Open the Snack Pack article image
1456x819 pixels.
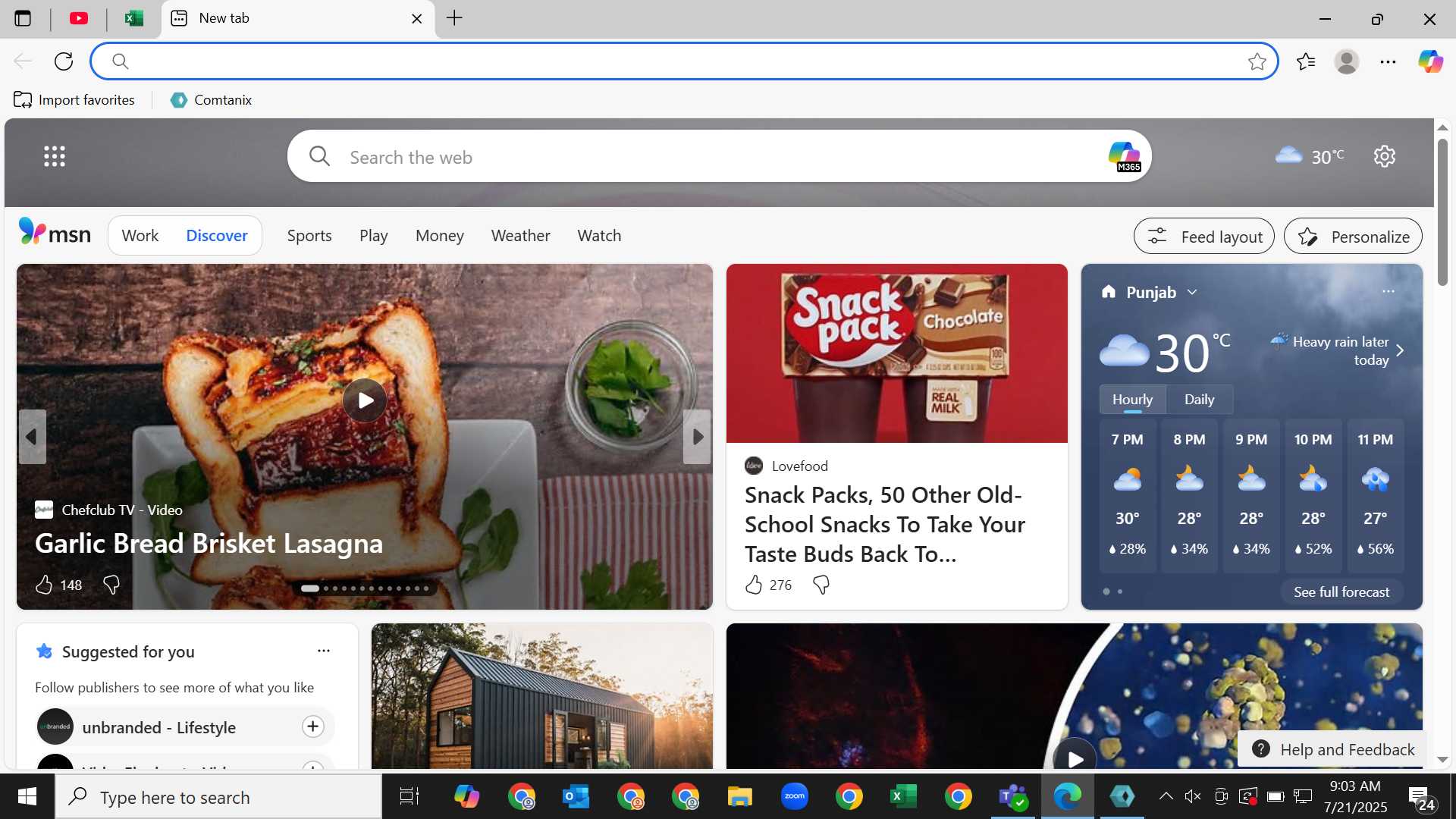point(897,353)
